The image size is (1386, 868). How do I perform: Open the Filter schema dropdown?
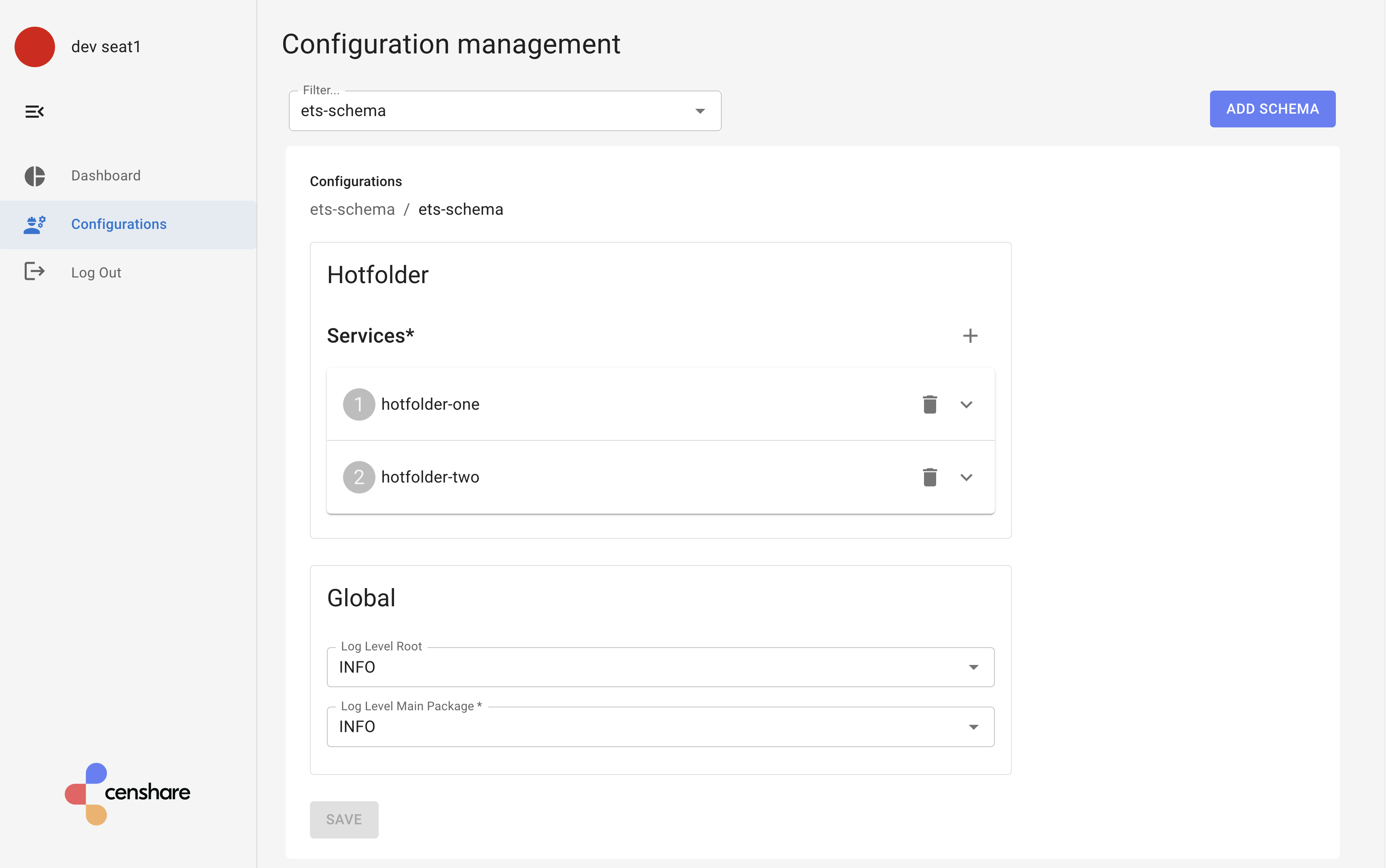(x=700, y=111)
